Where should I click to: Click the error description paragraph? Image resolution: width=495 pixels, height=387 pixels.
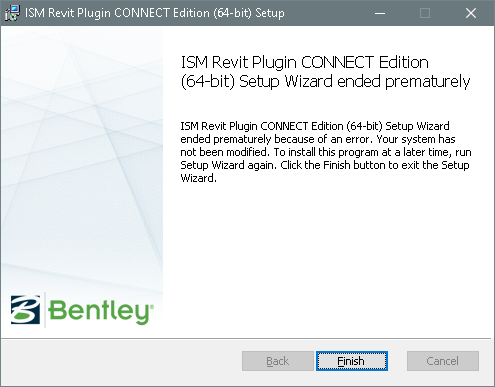tap(326, 152)
